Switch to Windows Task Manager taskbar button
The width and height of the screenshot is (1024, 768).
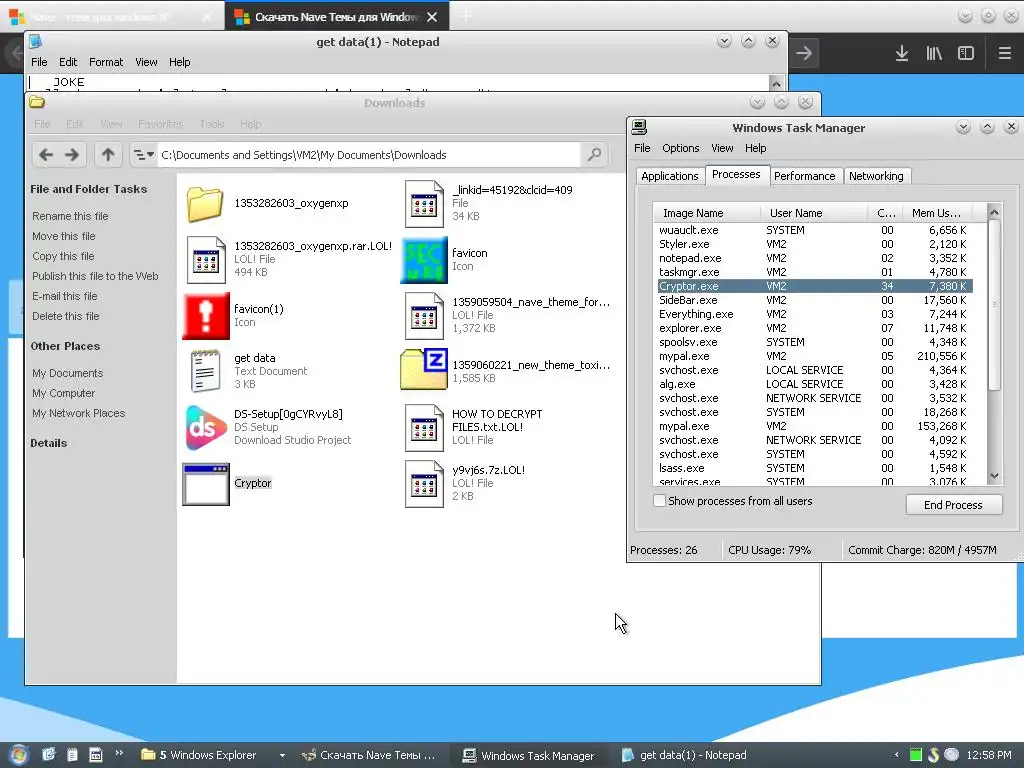click(529, 756)
